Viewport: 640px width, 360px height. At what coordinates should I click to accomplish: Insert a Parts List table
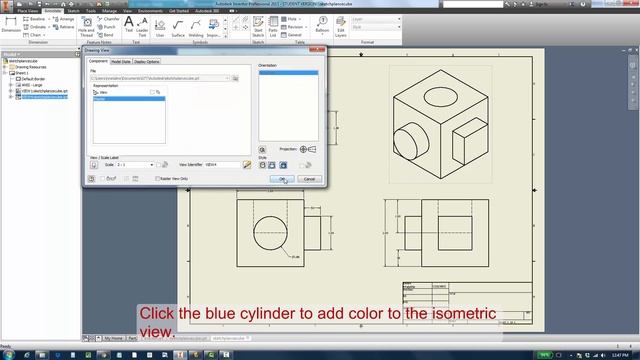tap(273, 27)
